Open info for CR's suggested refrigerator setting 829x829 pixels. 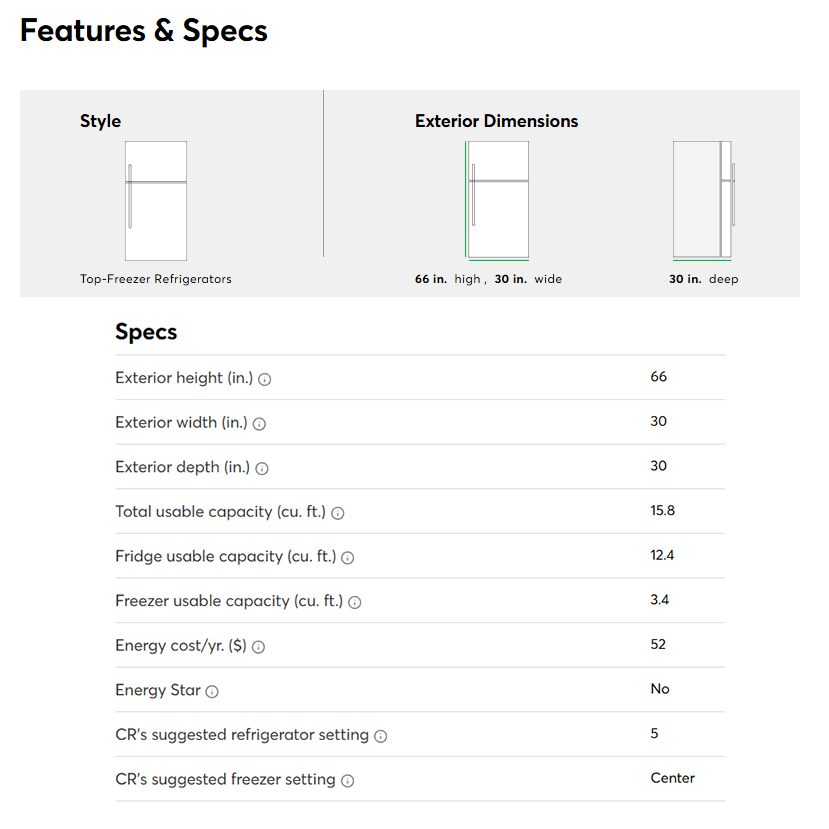[381, 736]
